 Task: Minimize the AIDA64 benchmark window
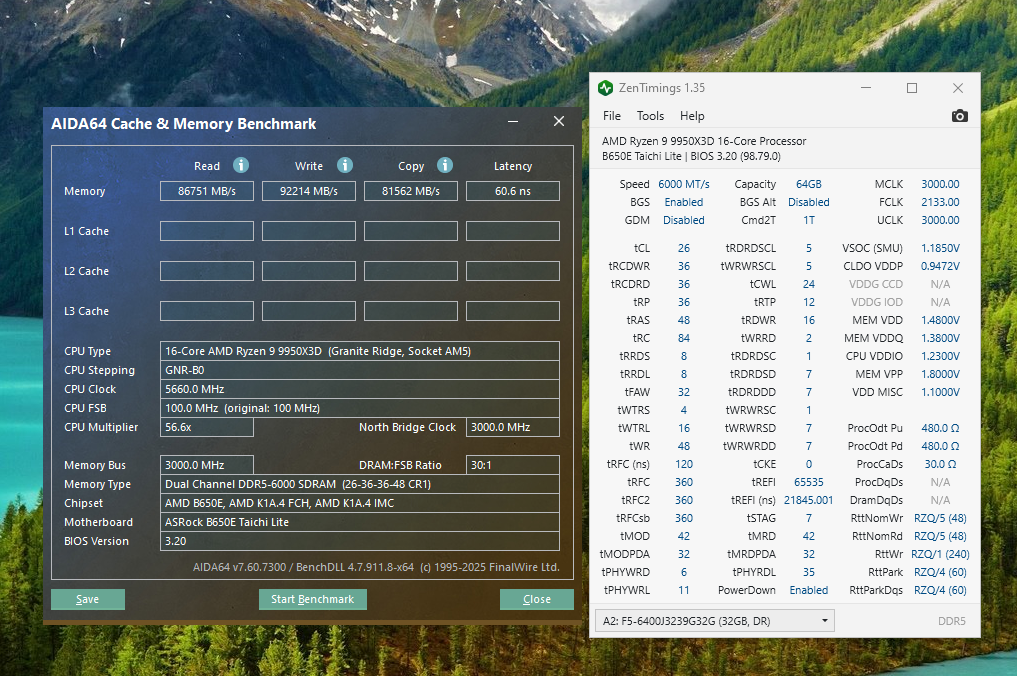(513, 121)
